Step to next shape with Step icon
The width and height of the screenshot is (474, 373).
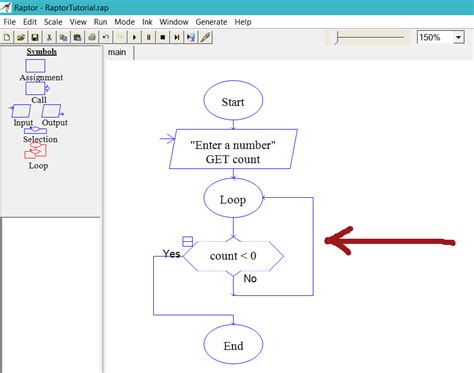point(177,37)
